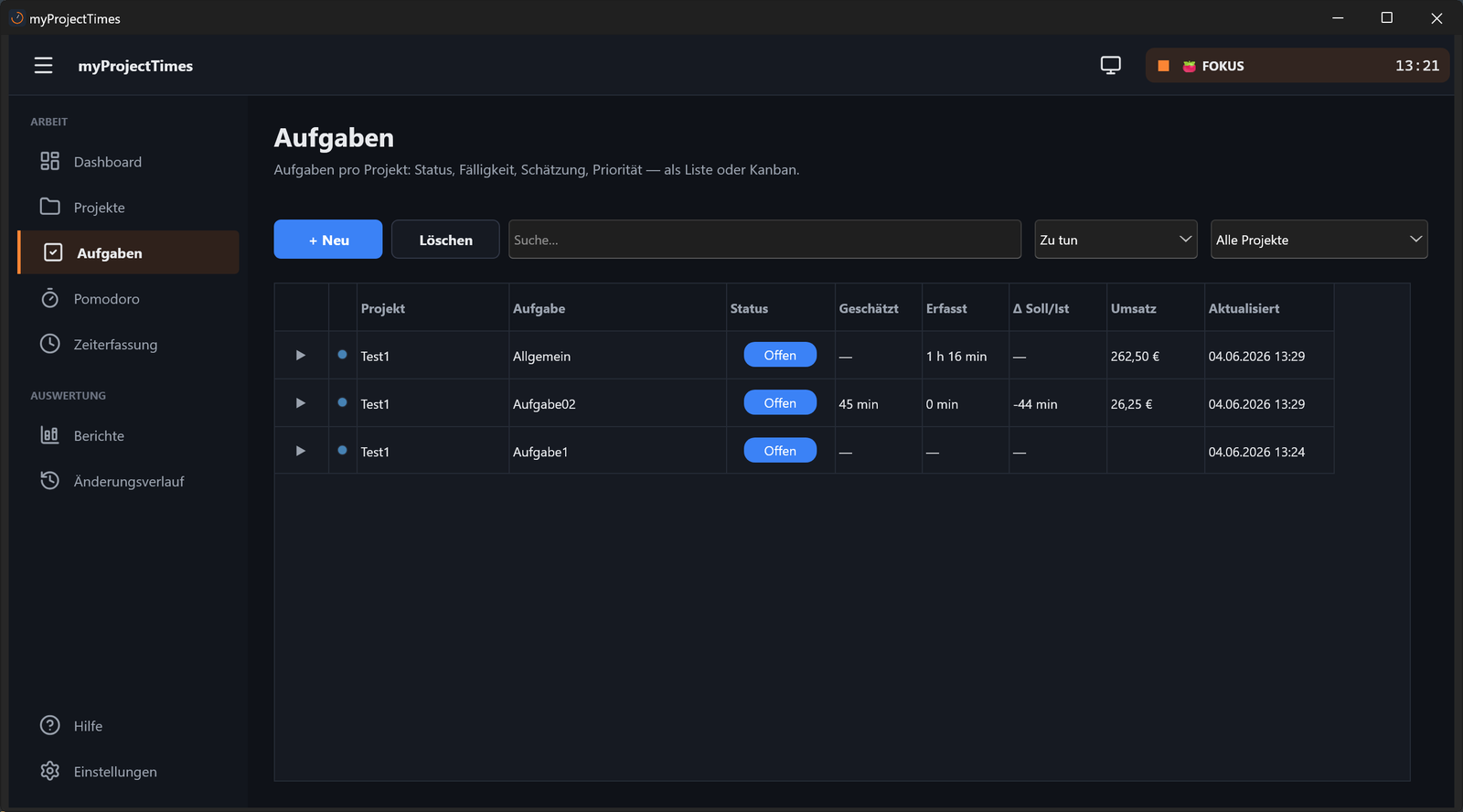This screenshot has height=812, width=1463.
Task: Click the Einstellungen gear icon
Action: [x=49, y=771]
